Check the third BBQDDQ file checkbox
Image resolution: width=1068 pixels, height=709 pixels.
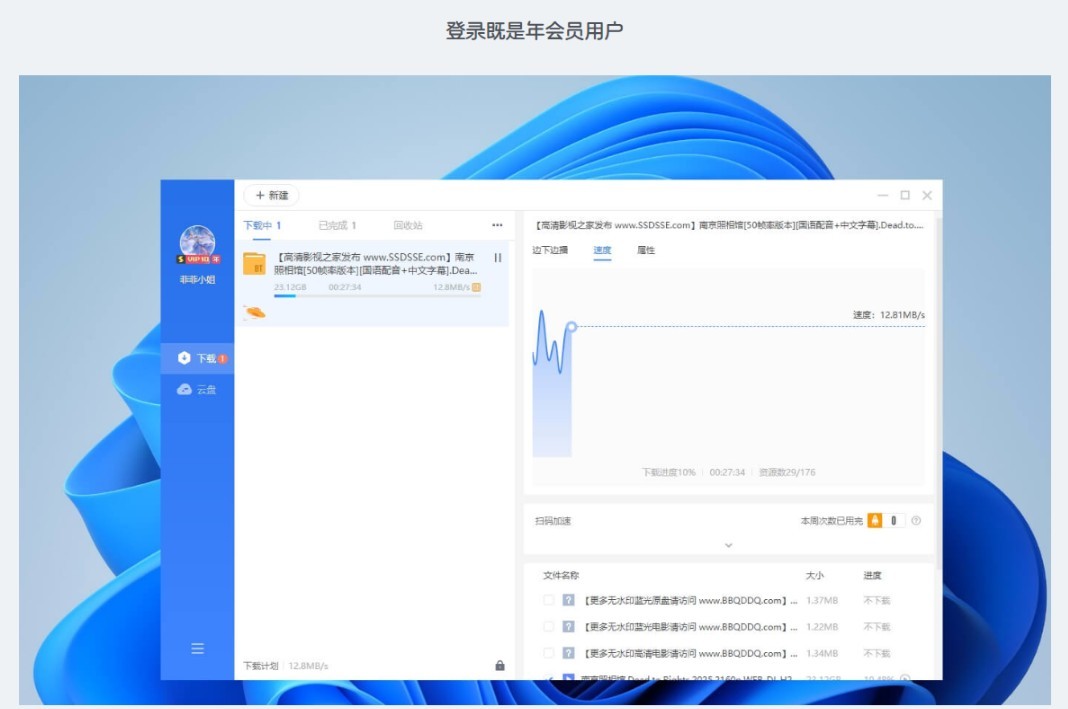pyautogui.click(x=548, y=653)
